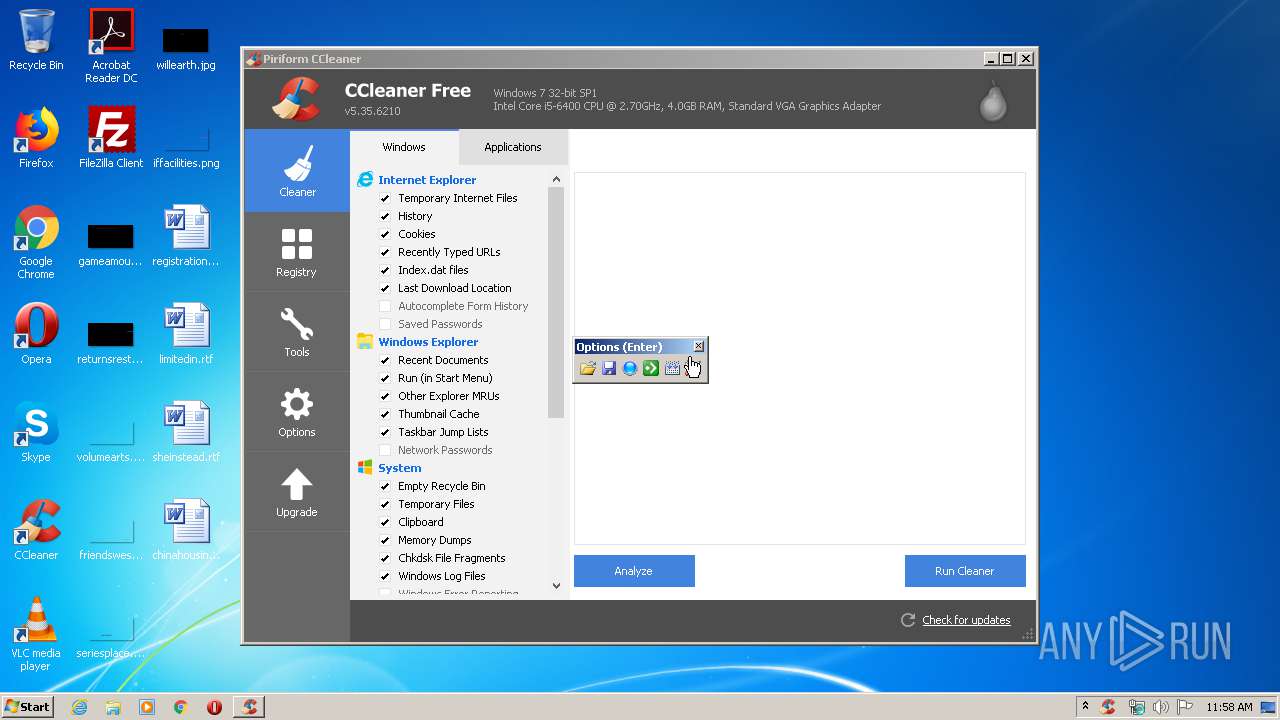Screen dimensions: 1280x720
Task: Uncheck Cookies checkbox
Action: (x=385, y=234)
